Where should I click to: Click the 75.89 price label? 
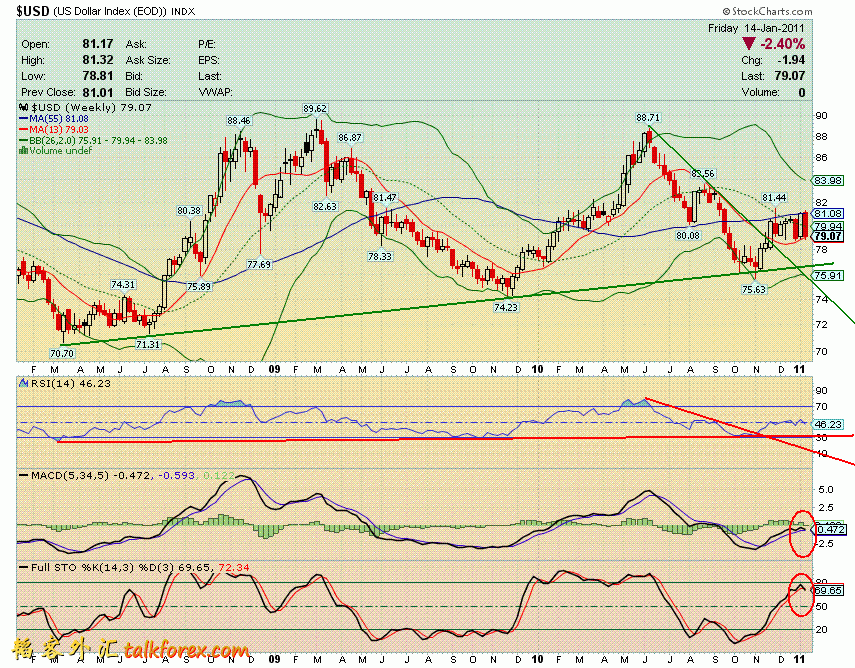click(x=198, y=286)
